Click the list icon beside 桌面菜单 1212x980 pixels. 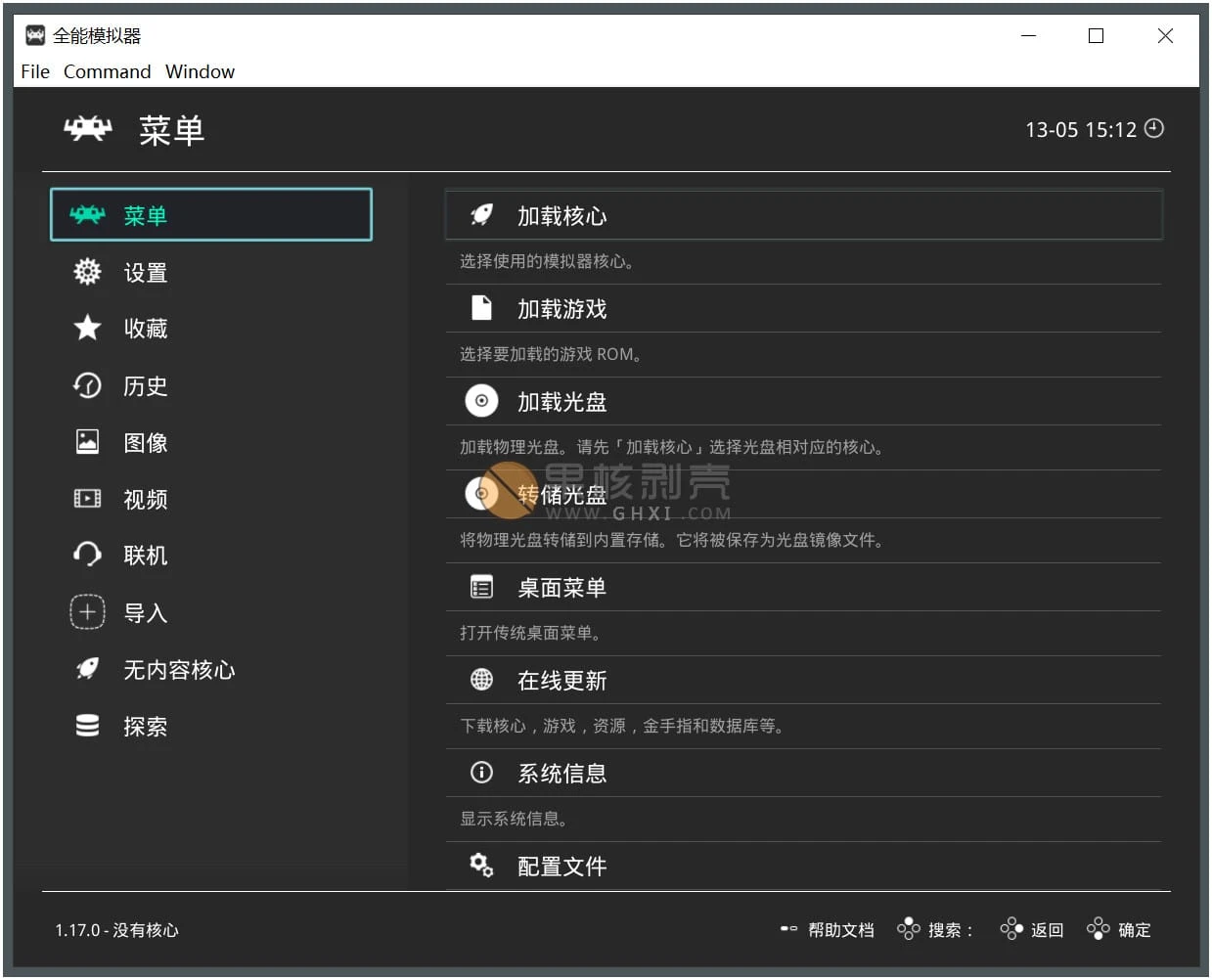pyautogui.click(x=481, y=587)
